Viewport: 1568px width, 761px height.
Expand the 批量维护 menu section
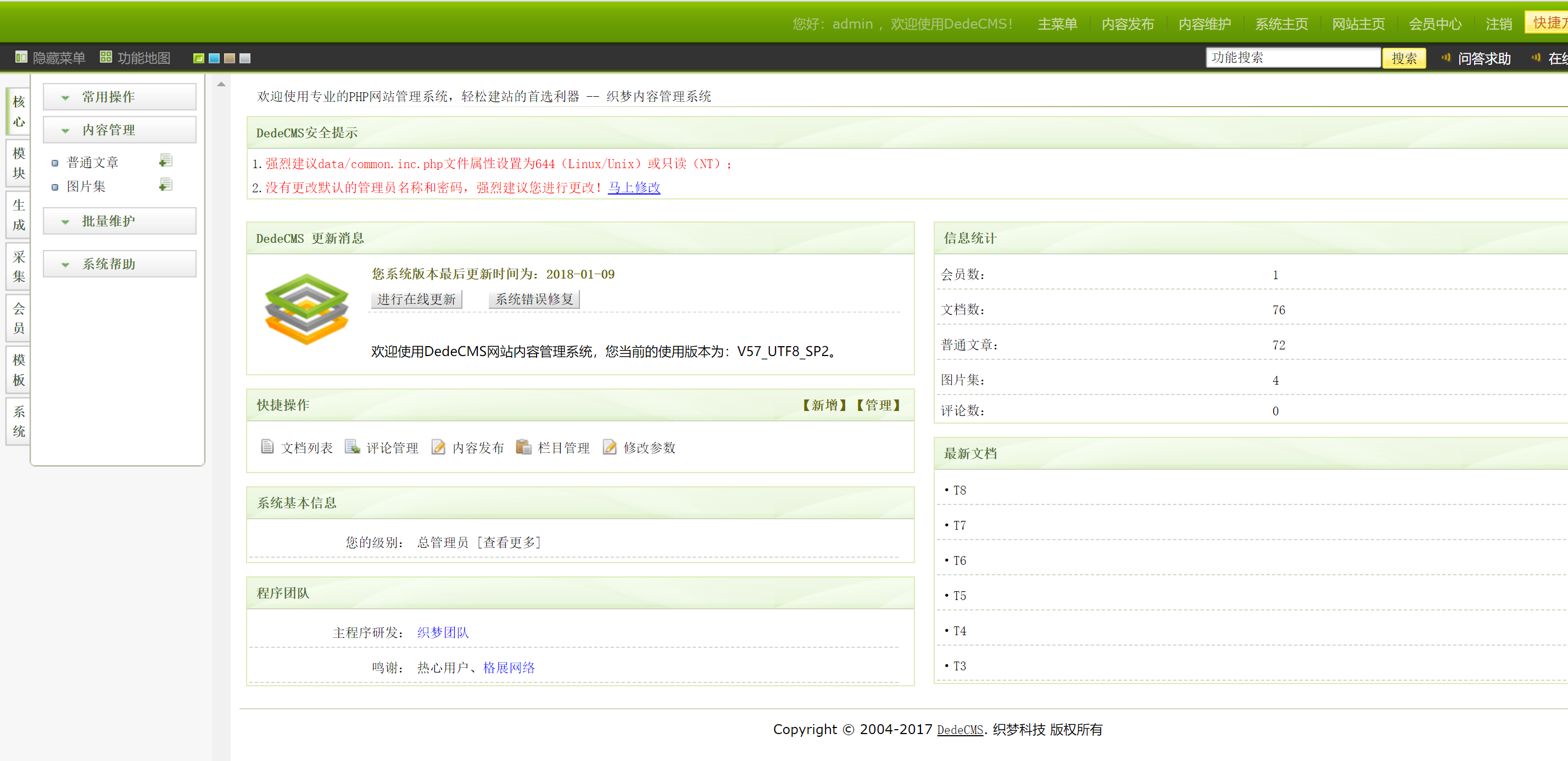point(119,221)
